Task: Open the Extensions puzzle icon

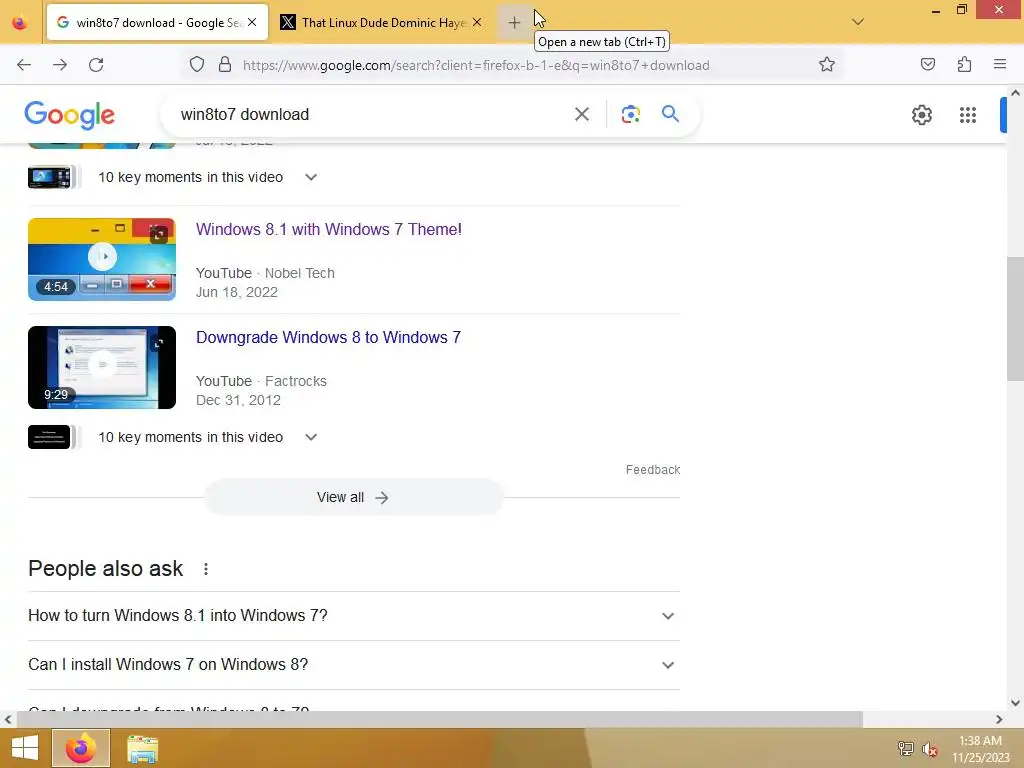Action: 964,65
